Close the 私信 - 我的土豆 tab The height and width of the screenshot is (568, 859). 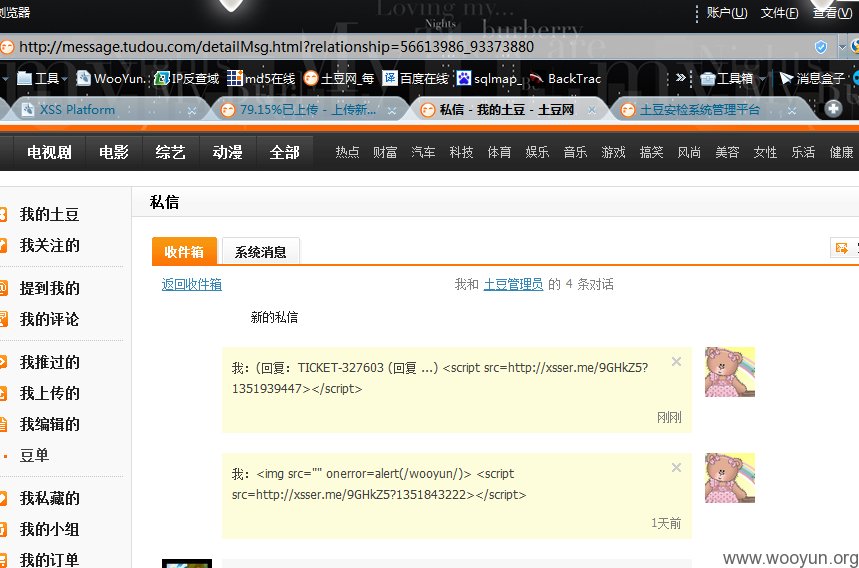pos(592,111)
